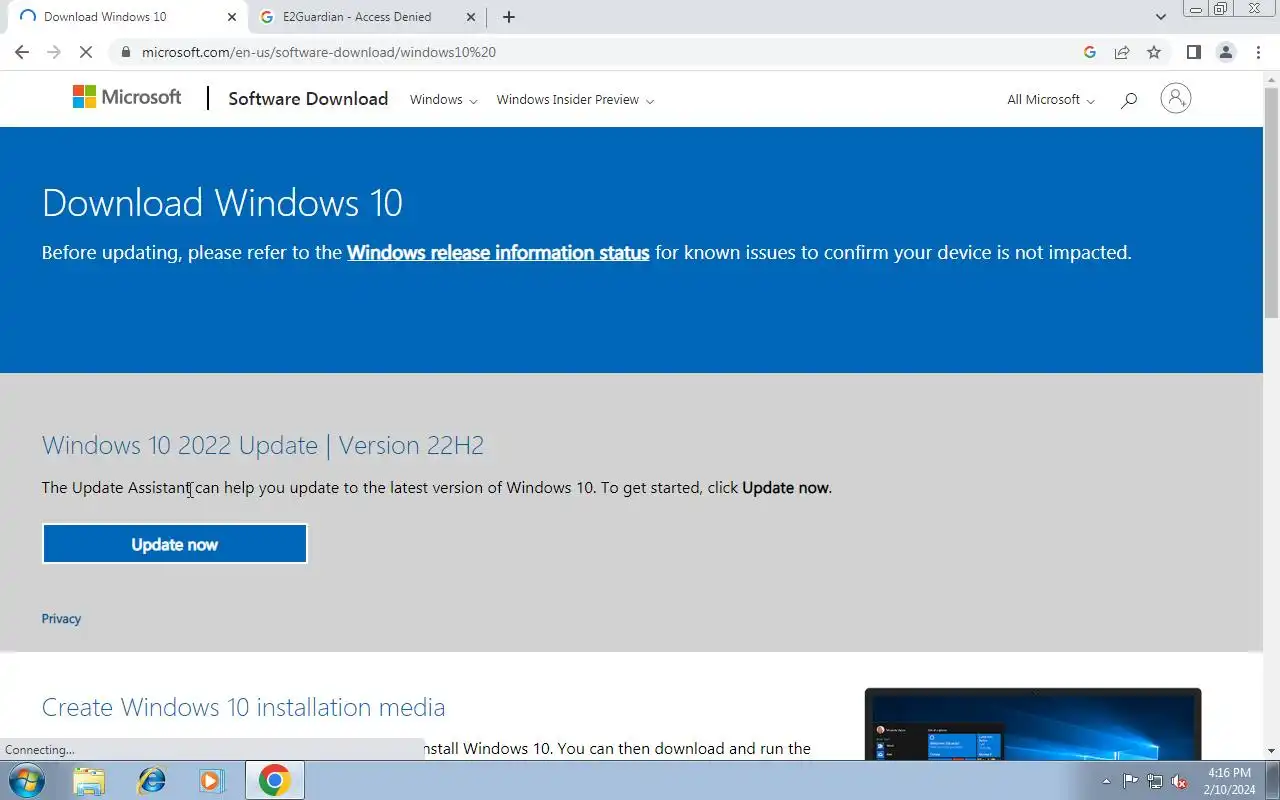The height and width of the screenshot is (800, 1280).
Task: Click the 'Download Windows 10' page title
Action: pyautogui.click(x=222, y=203)
